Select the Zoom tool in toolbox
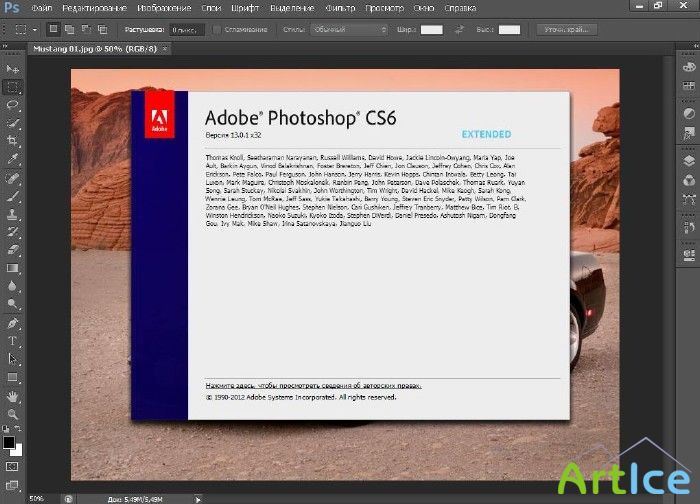 [12, 414]
